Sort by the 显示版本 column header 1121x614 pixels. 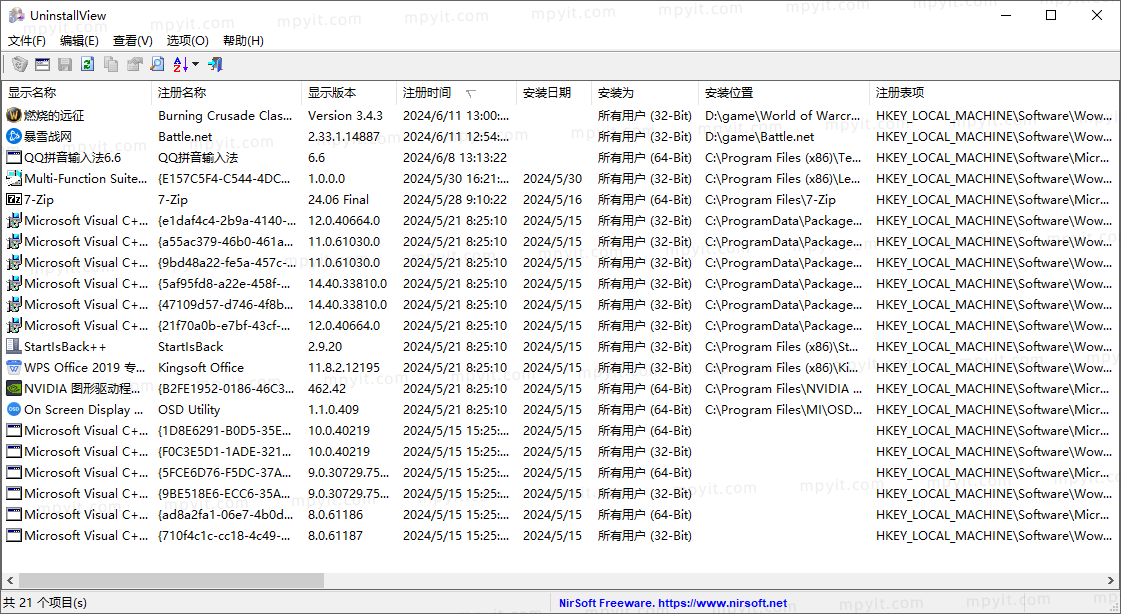(349, 93)
